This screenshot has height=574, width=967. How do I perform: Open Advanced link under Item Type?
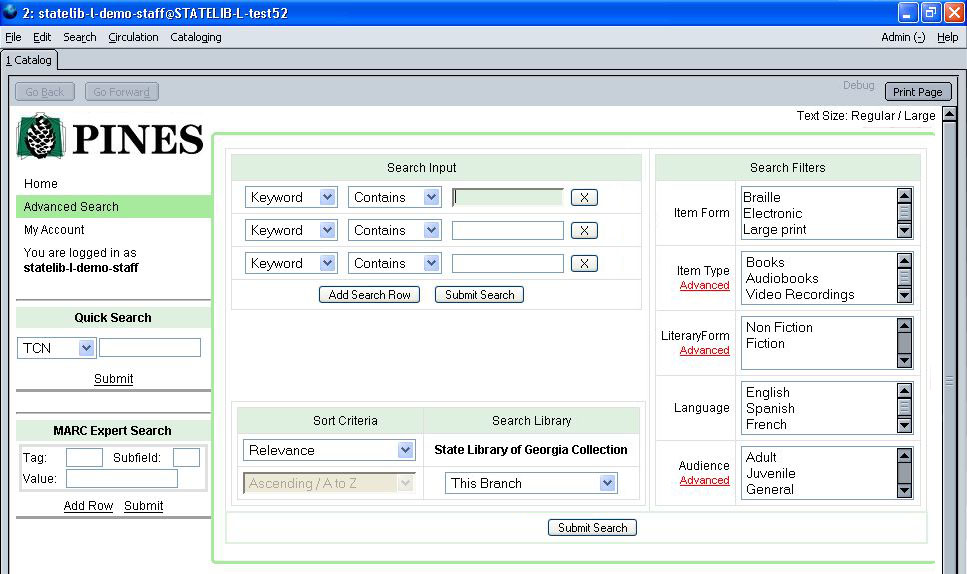click(x=704, y=286)
